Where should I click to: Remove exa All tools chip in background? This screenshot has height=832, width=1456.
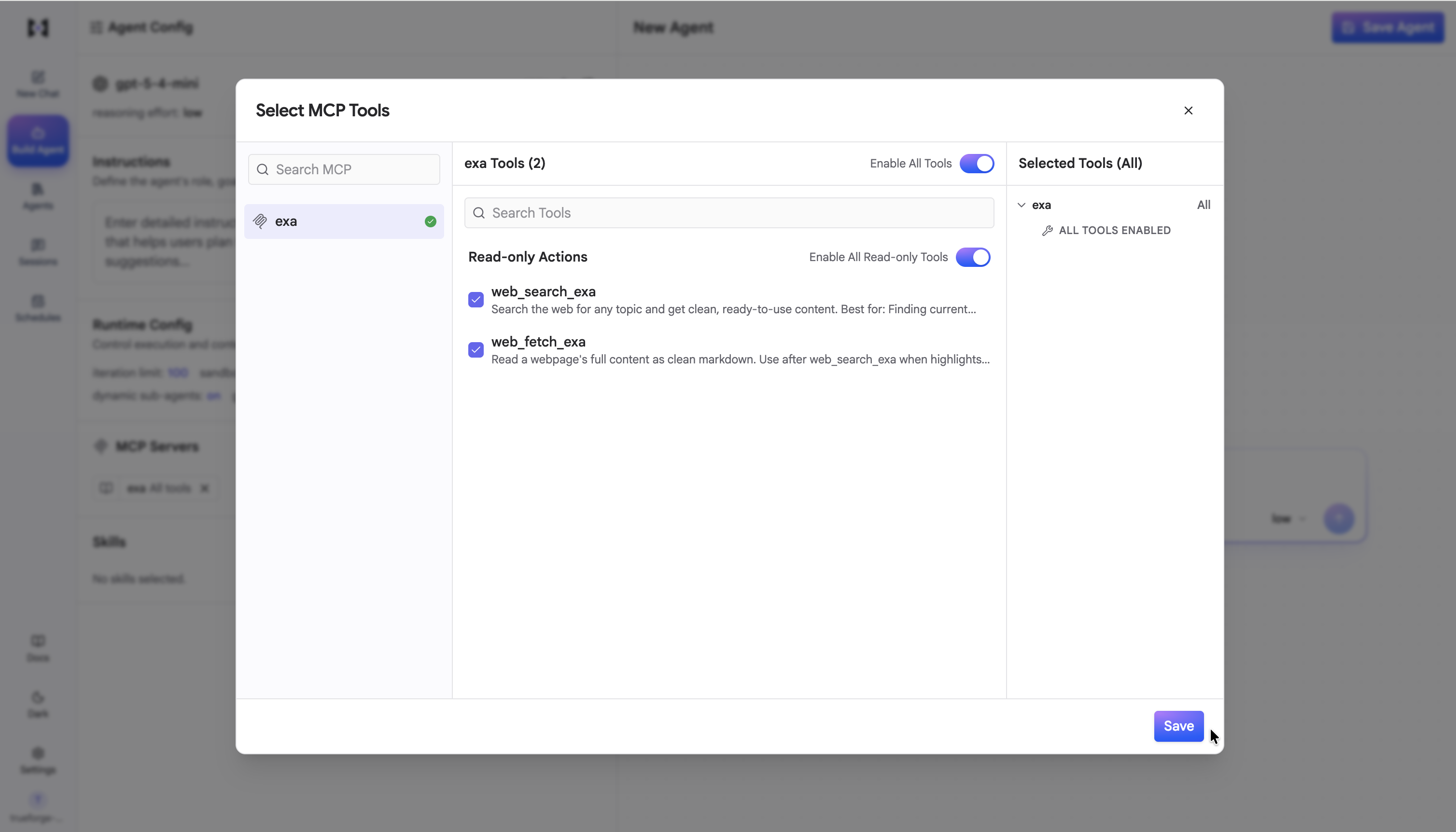(205, 488)
